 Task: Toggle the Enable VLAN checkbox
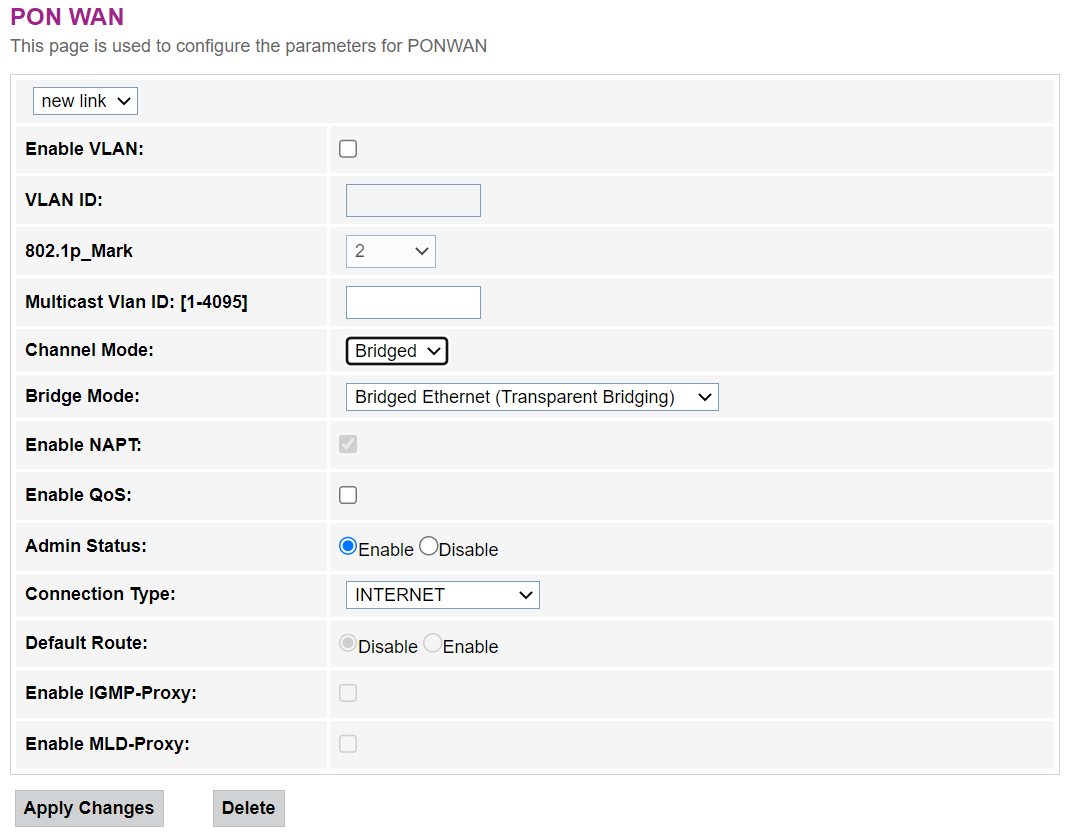tap(348, 149)
